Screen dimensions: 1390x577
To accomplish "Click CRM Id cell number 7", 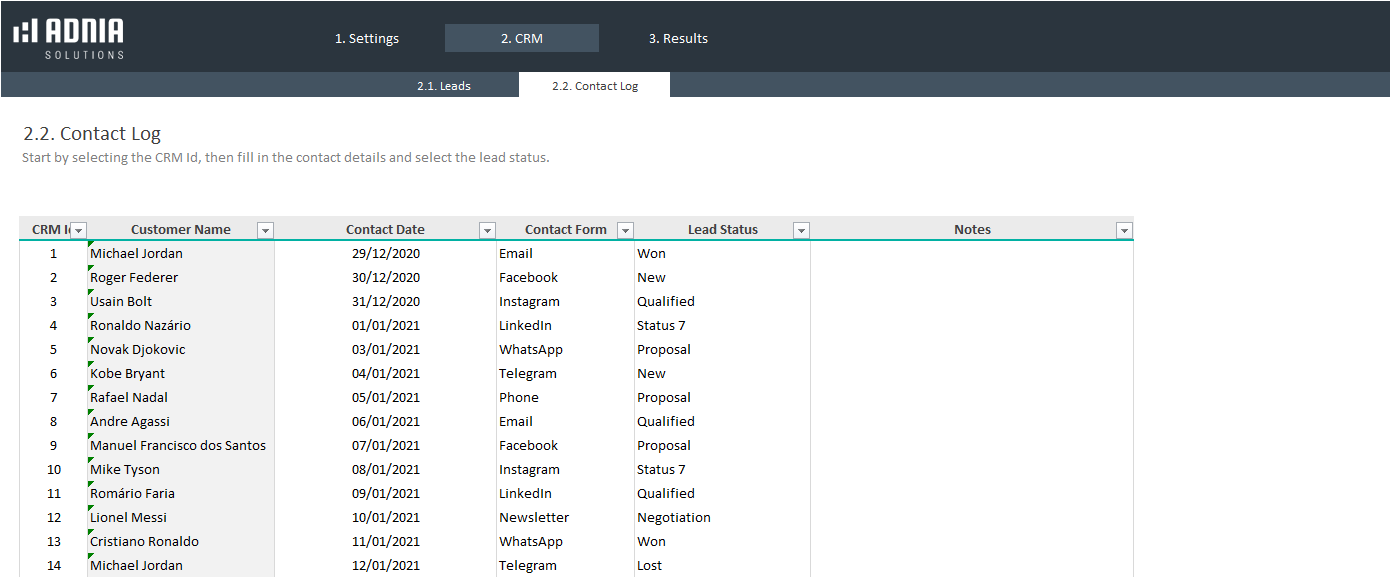I will click(54, 398).
